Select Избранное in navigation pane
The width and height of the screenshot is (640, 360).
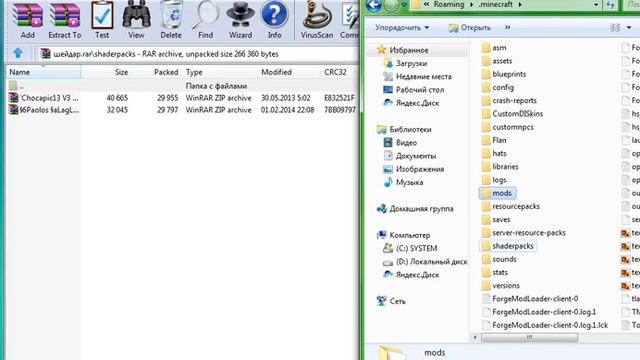point(409,50)
